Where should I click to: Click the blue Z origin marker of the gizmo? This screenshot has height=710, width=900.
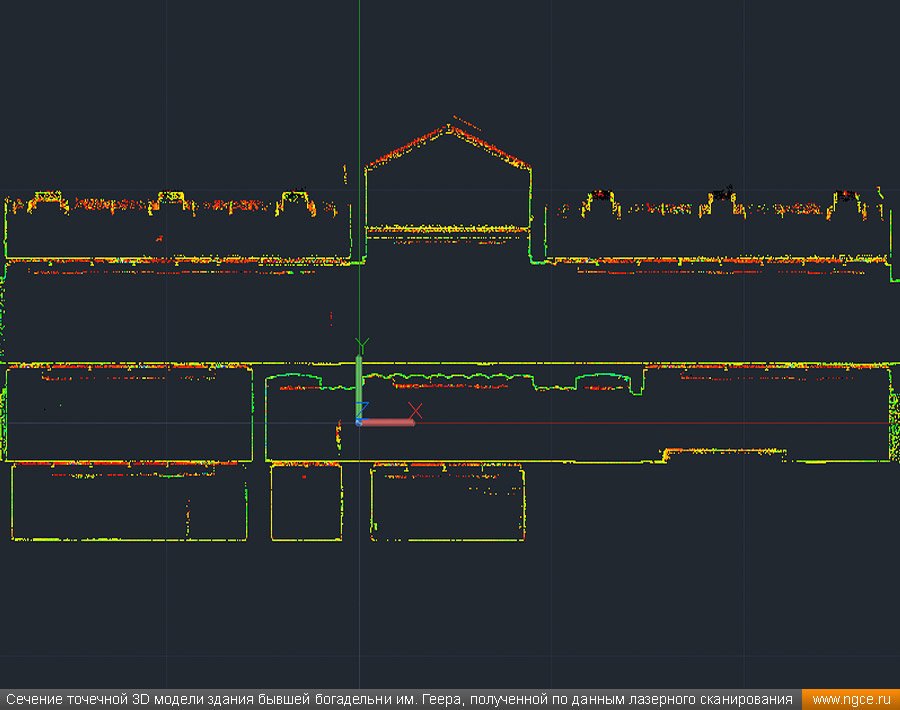[359, 423]
